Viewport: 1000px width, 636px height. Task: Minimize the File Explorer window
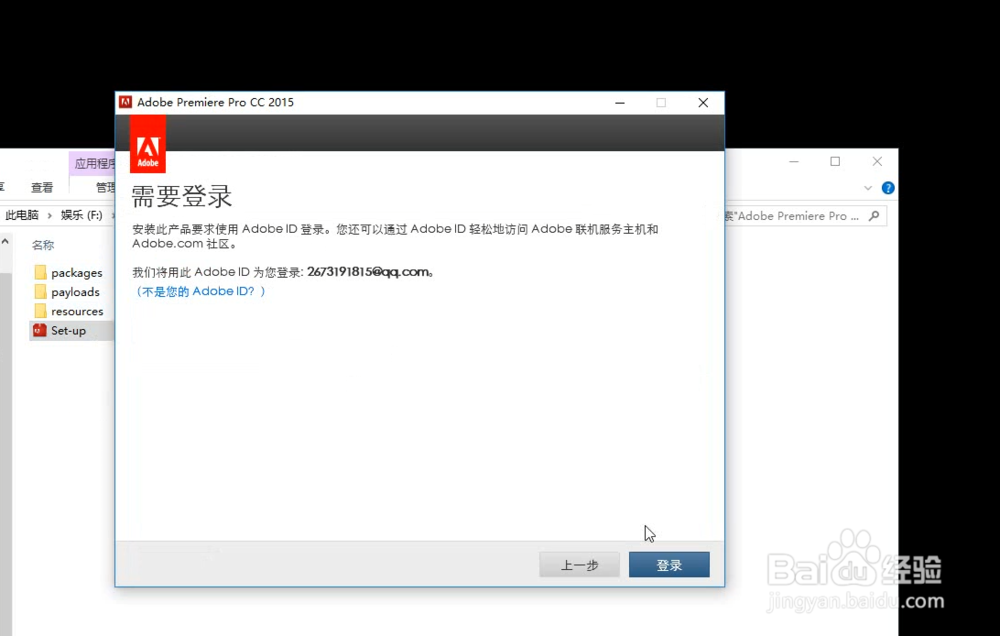(793, 162)
